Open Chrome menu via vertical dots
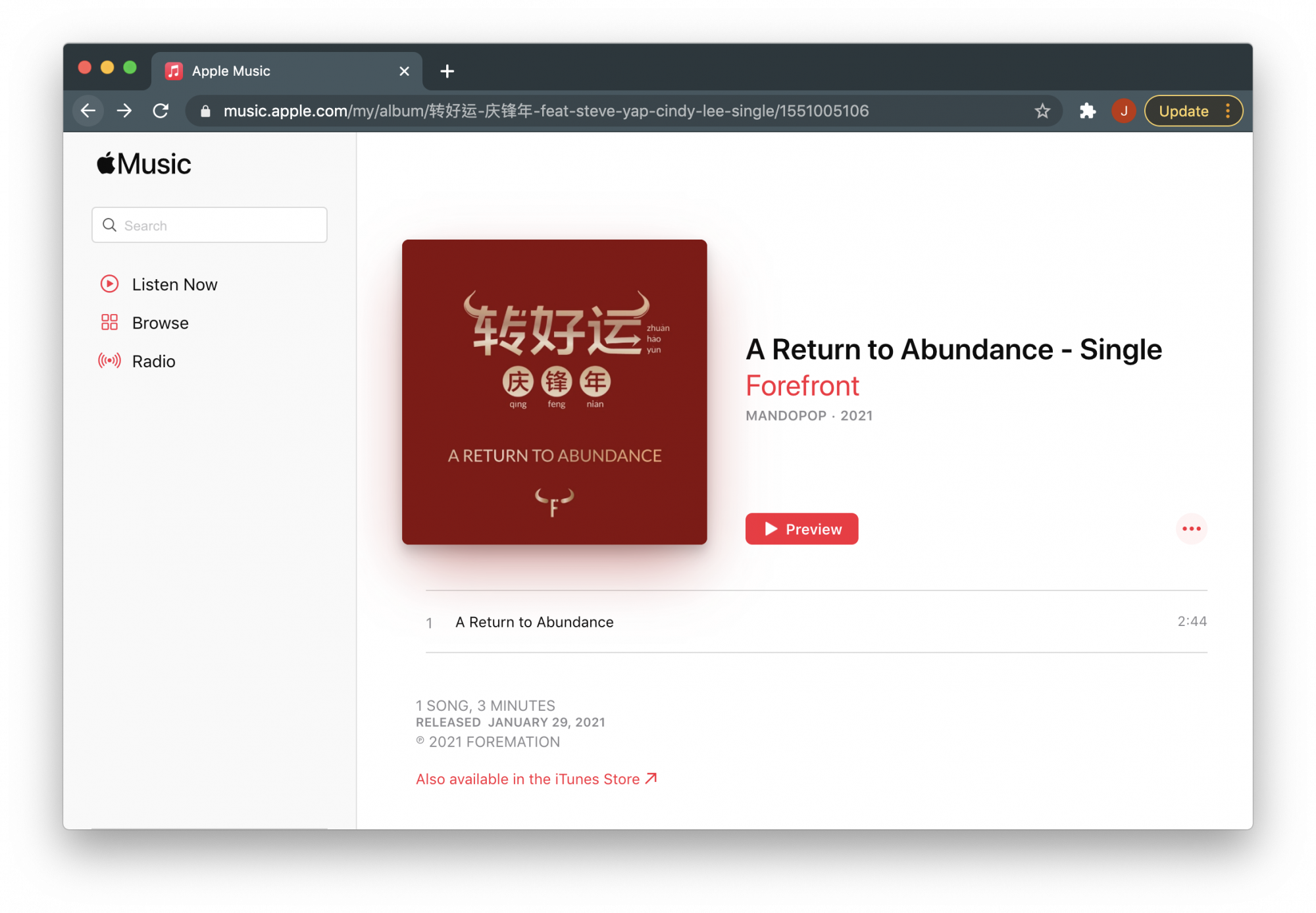This screenshot has width=1316, height=913. pos(1228,111)
